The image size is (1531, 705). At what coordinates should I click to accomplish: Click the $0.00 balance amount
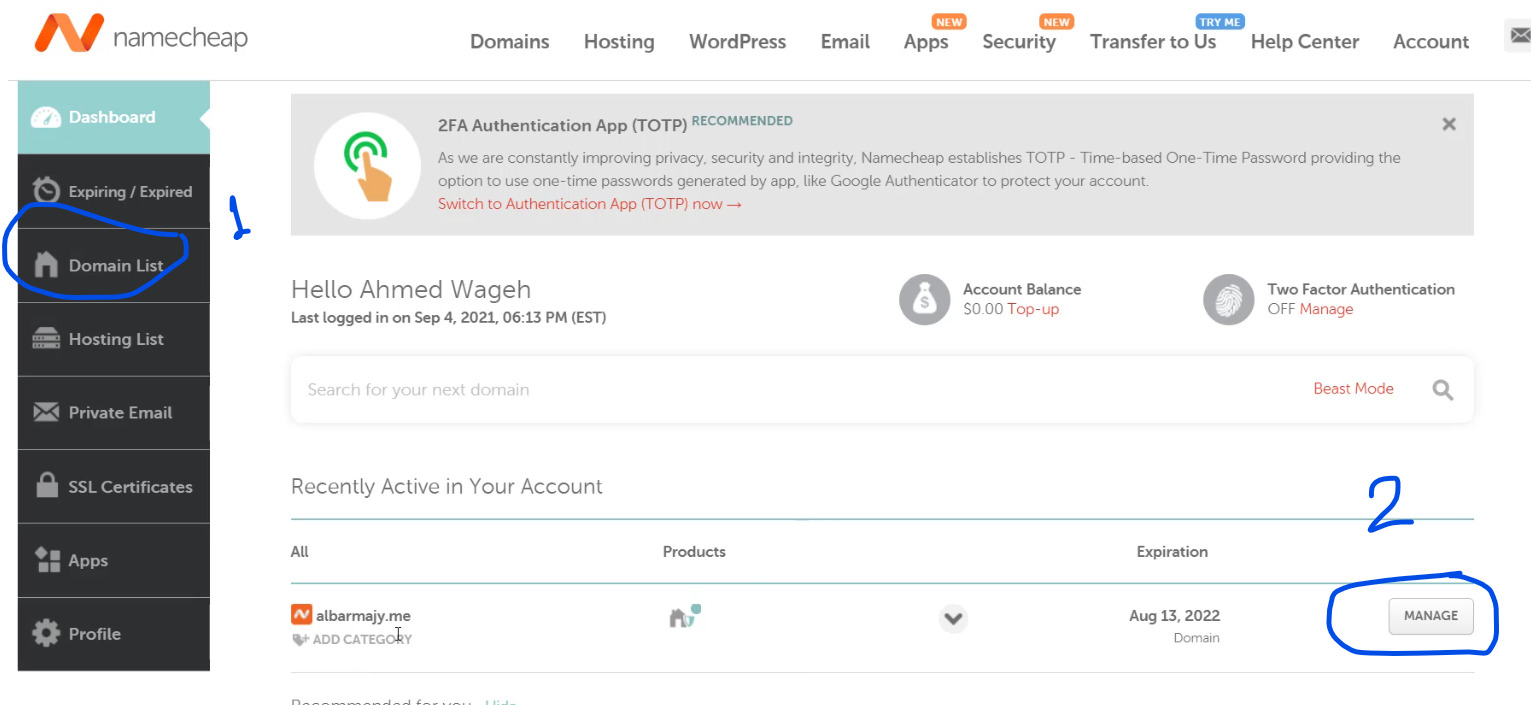tap(983, 309)
